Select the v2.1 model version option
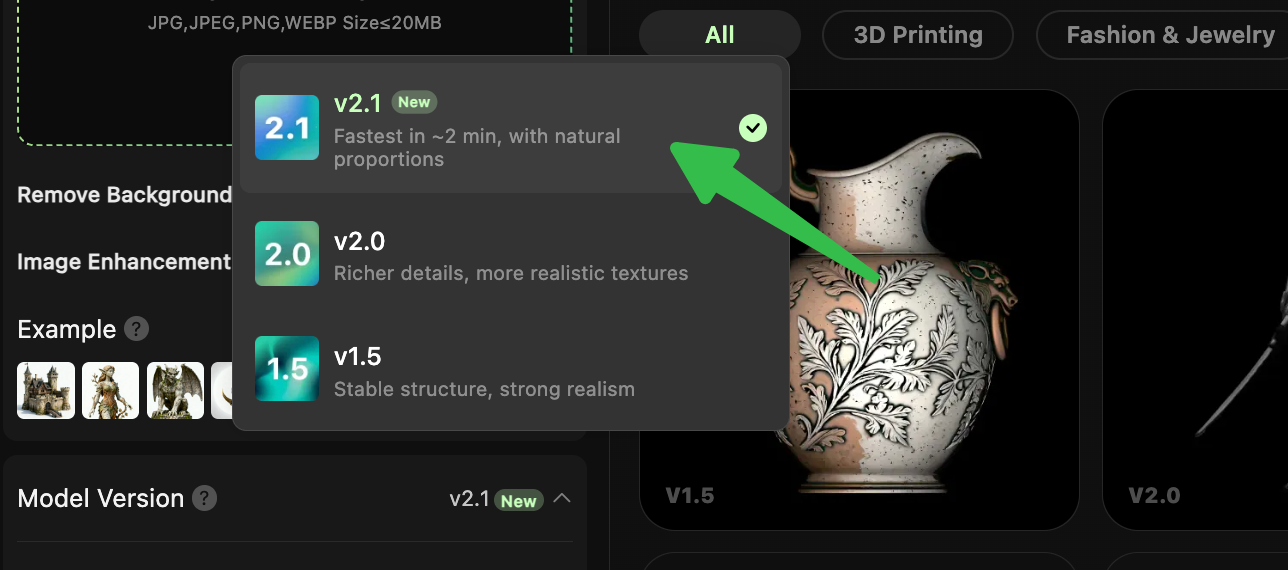1288x570 pixels. pyautogui.click(x=511, y=128)
